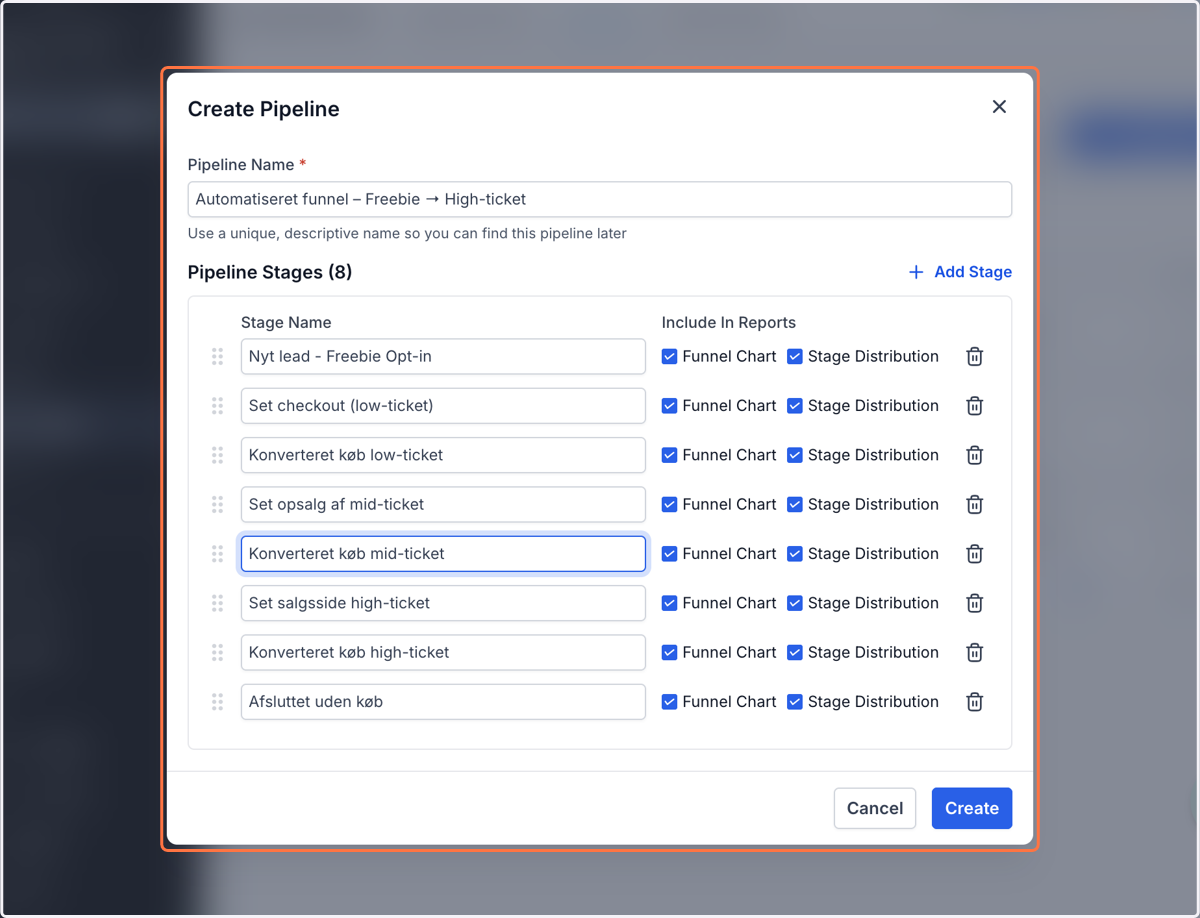Image resolution: width=1200 pixels, height=918 pixels.
Task: Click drag handle beside 'Set checkout (low-ticket)'
Action: click(x=217, y=406)
